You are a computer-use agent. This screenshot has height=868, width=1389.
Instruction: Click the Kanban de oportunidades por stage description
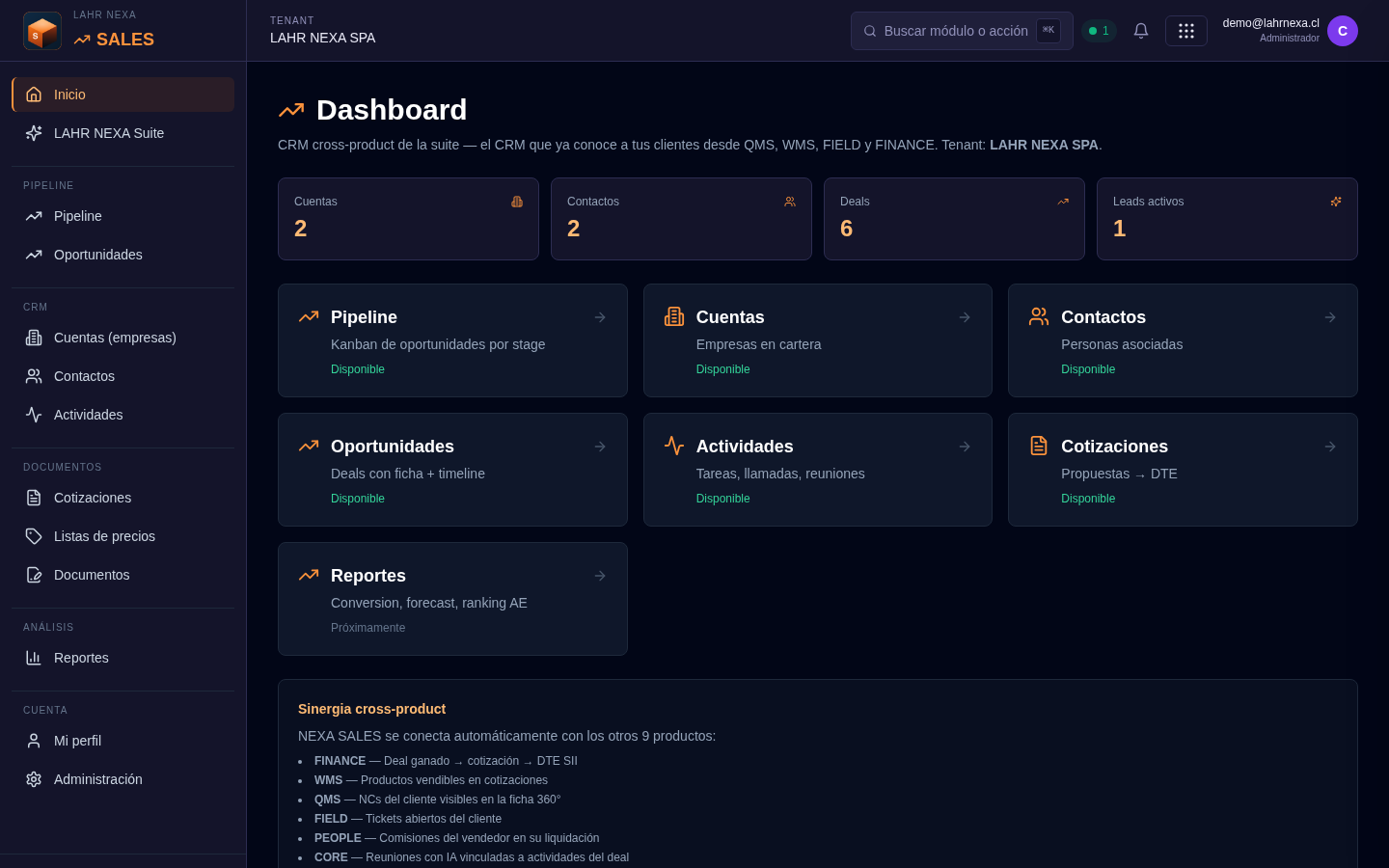[x=438, y=344]
